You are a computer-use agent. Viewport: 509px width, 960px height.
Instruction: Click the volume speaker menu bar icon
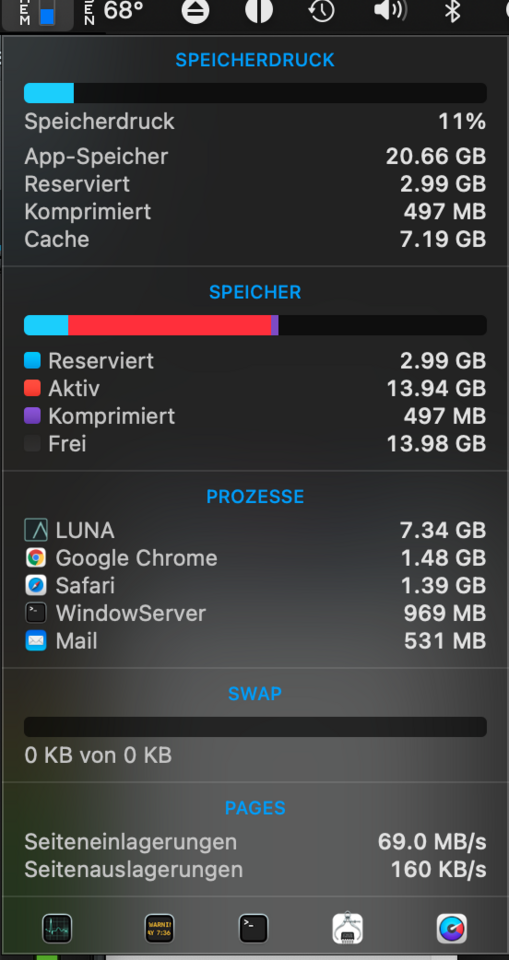click(390, 10)
